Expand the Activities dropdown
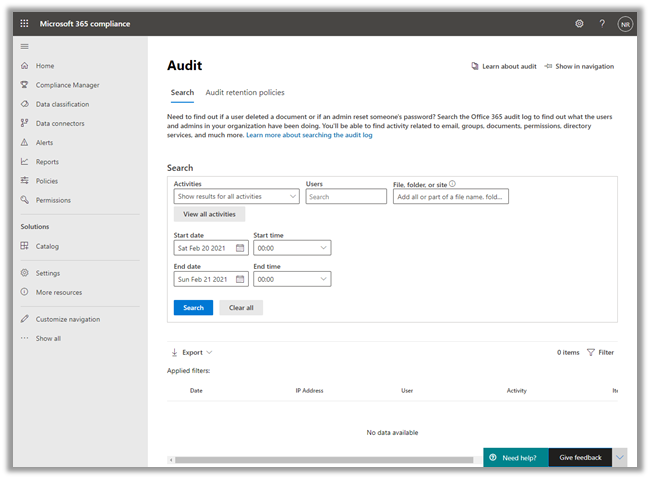This screenshot has height=479, width=650. pyautogui.click(x=236, y=197)
